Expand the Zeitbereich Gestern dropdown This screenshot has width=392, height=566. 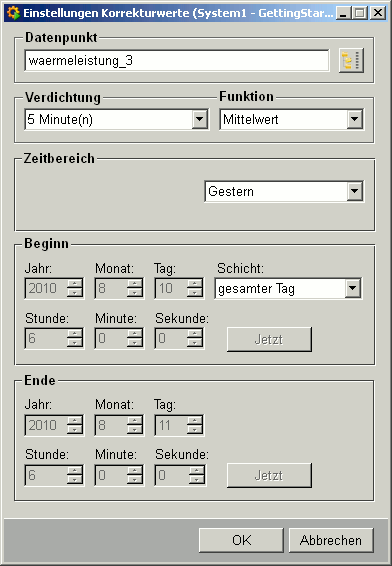[355, 191]
